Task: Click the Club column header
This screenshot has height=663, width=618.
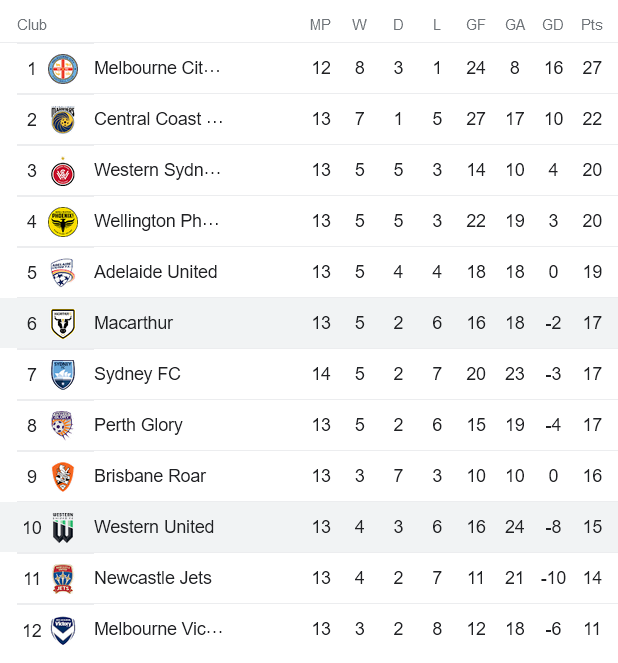Action: tap(32, 25)
